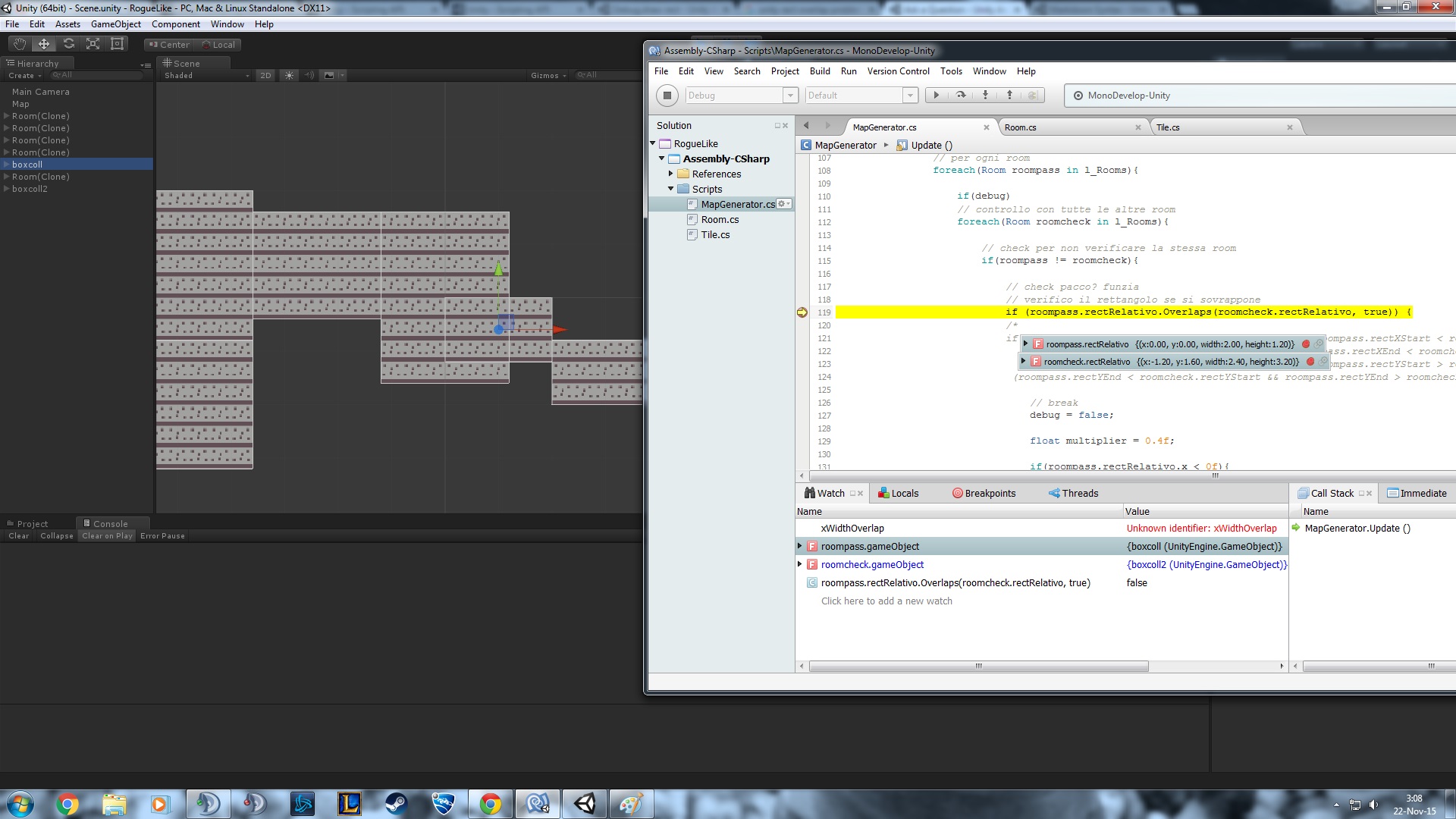
Task: Close the MapGenerator.cs tab
Action: pyautogui.click(x=987, y=127)
